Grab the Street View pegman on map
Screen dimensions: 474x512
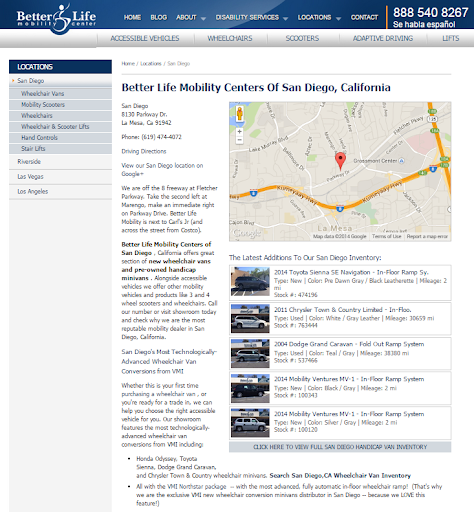point(239,114)
